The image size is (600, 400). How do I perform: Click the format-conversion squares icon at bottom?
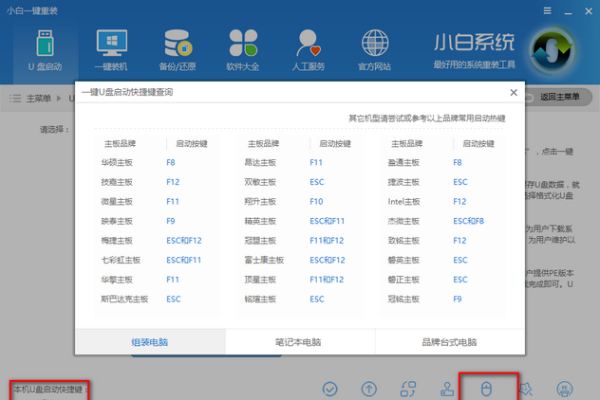click(408, 389)
